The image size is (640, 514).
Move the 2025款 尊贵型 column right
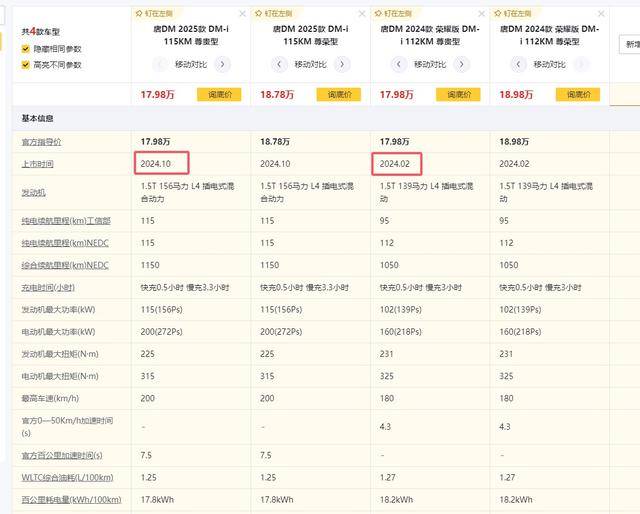tap(222, 64)
